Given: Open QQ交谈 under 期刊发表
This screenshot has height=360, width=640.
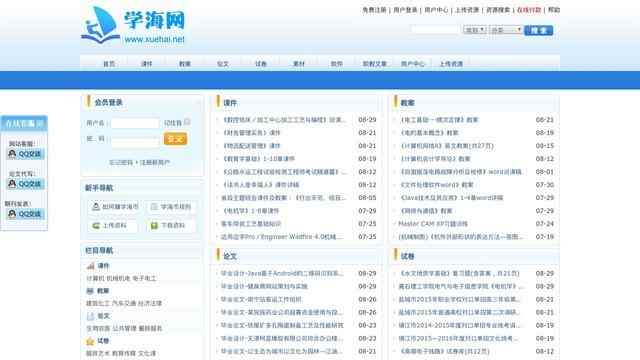Looking at the screenshot, I should (x=25, y=214).
